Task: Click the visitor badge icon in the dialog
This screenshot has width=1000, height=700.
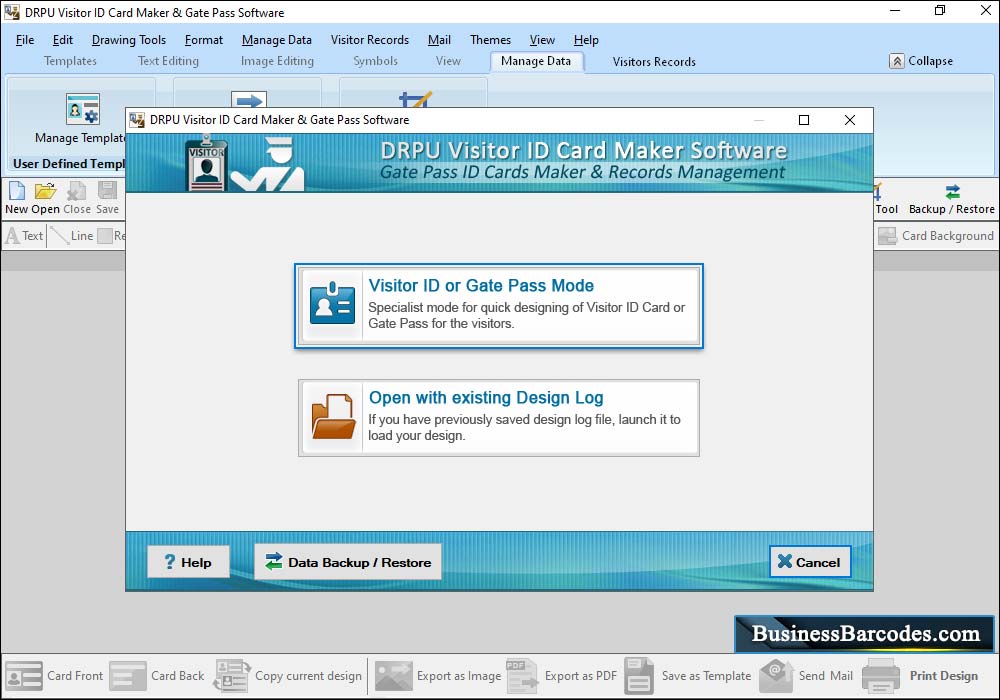Action: coord(332,303)
